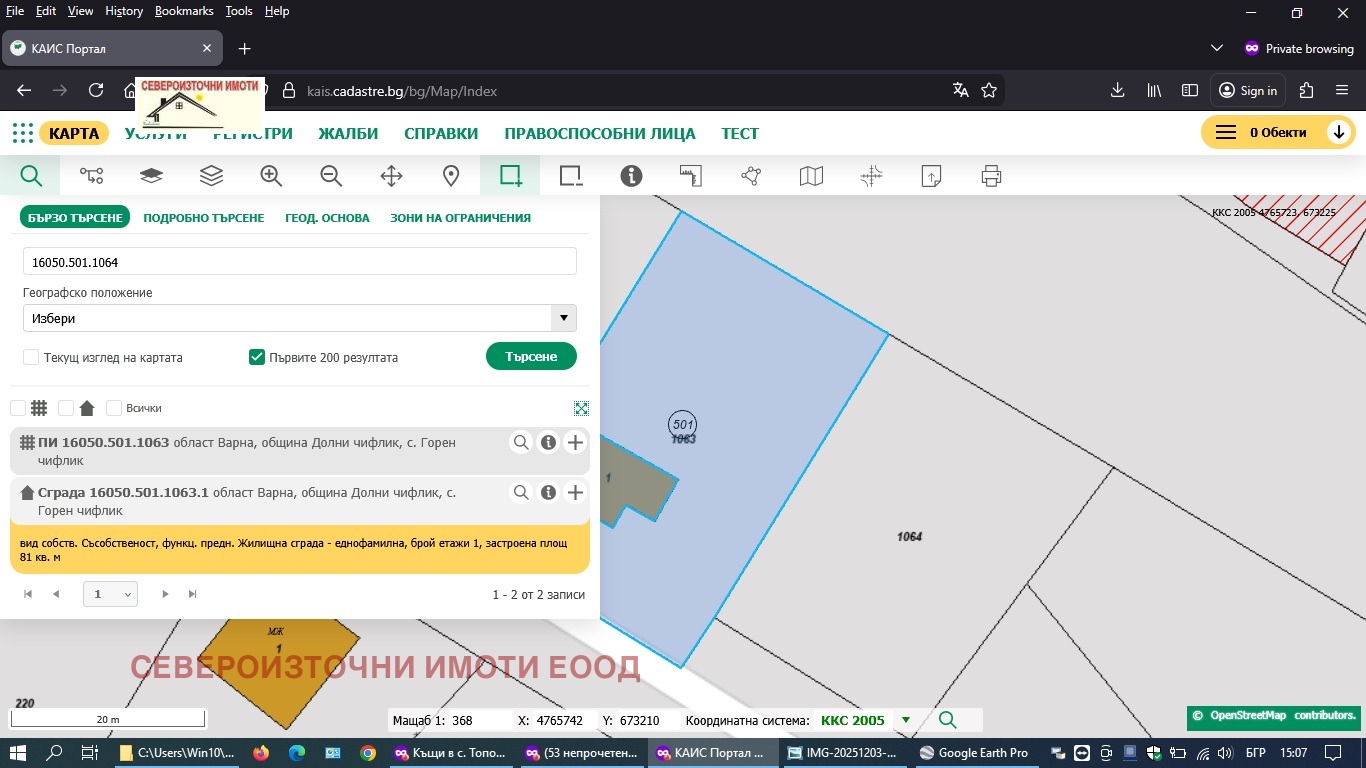Switch to the ПОДРОБНО ТЪРСЕНЕ tab
This screenshot has height=768, width=1366.
coord(204,217)
